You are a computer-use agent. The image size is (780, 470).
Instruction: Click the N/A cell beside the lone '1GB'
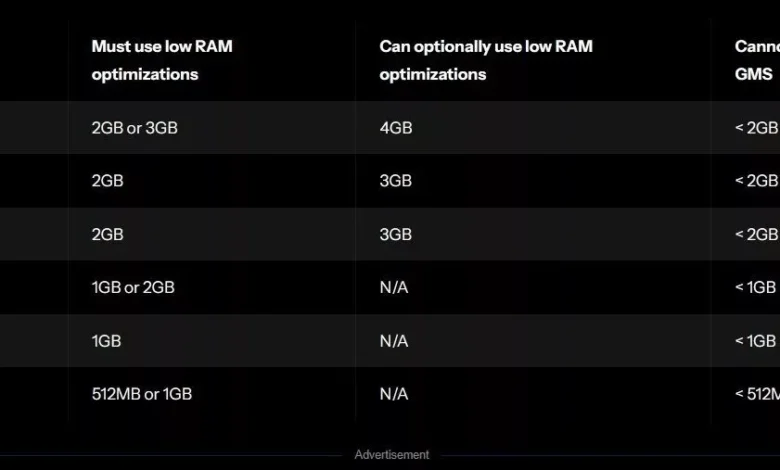pyautogui.click(x=393, y=341)
